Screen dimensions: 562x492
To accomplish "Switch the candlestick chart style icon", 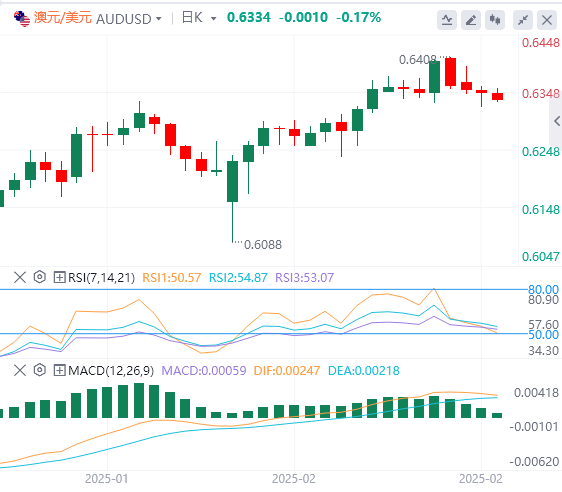I will pyautogui.click(x=495, y=20).
